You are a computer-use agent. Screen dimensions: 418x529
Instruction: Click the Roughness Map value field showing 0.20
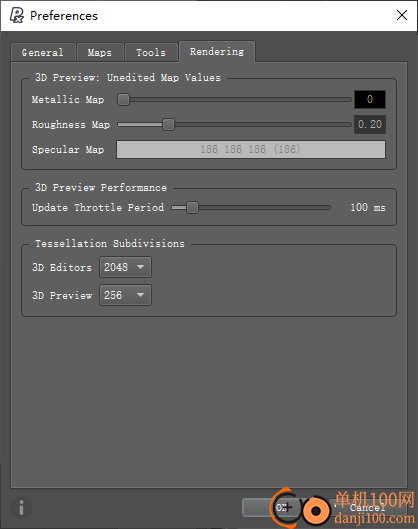370,124
